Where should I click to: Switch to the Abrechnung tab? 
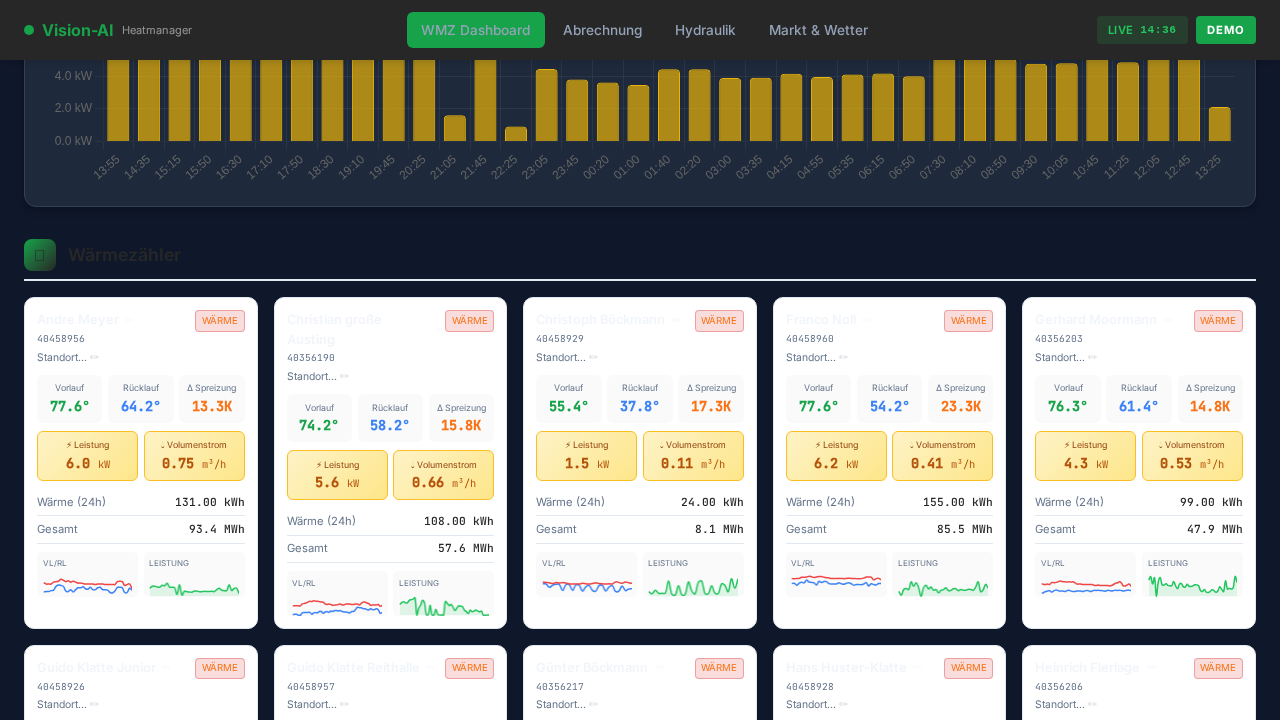click(x=602, y=30)
